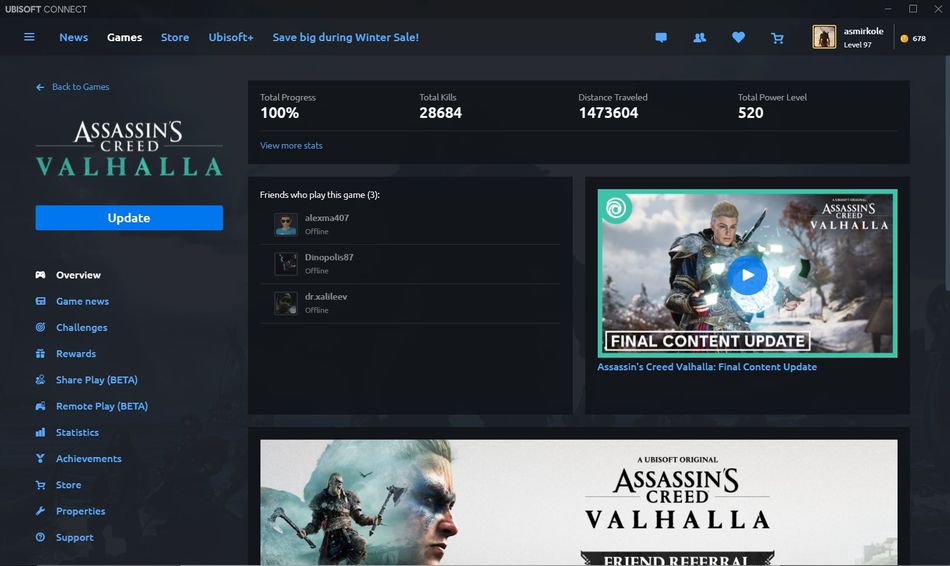Click the Distance Traveled 1473604 value
Viewport: 950px width, 566px height.
pyautogui.click(x=608, y=113)
